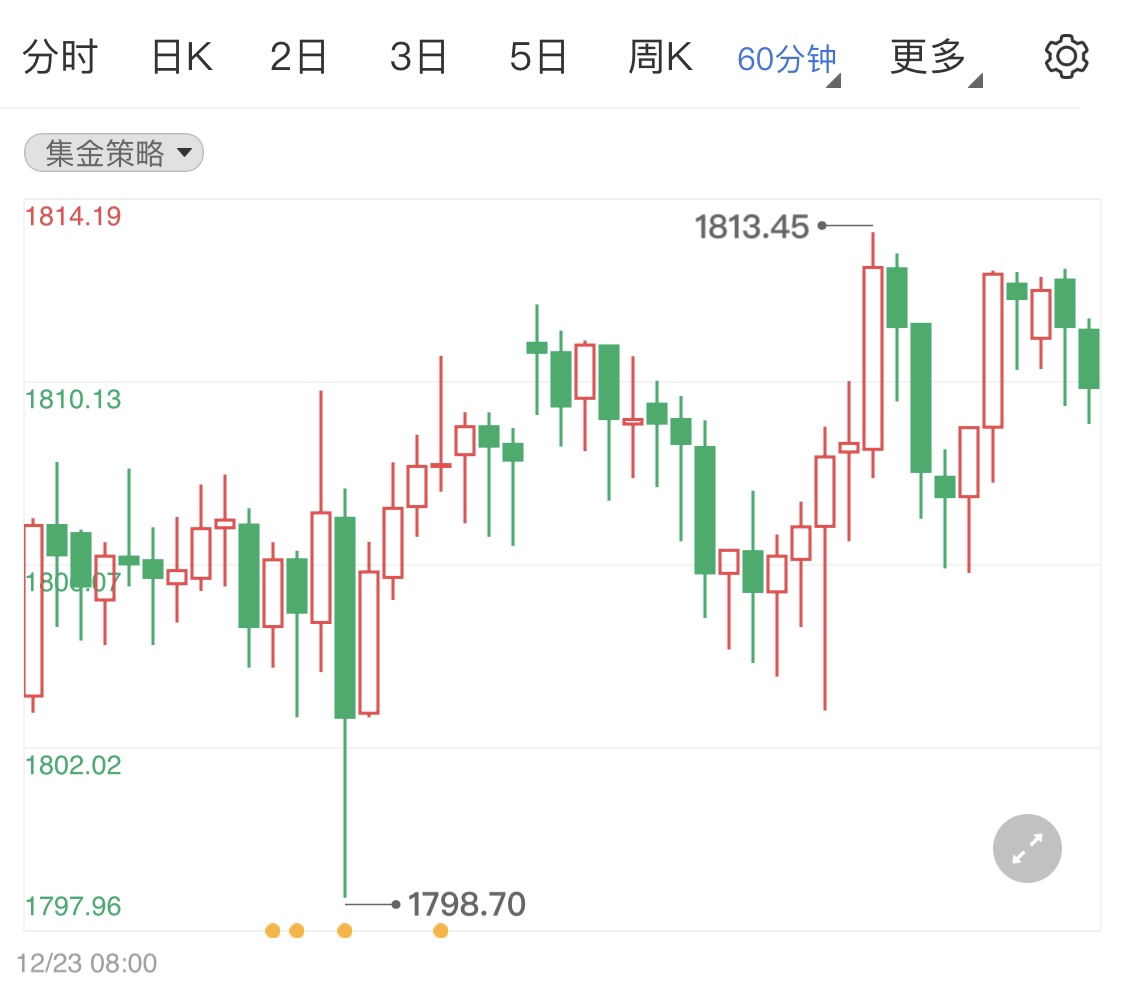
Task: Switch to the 分时 chart tab
Action: click(x=60, y=56)
